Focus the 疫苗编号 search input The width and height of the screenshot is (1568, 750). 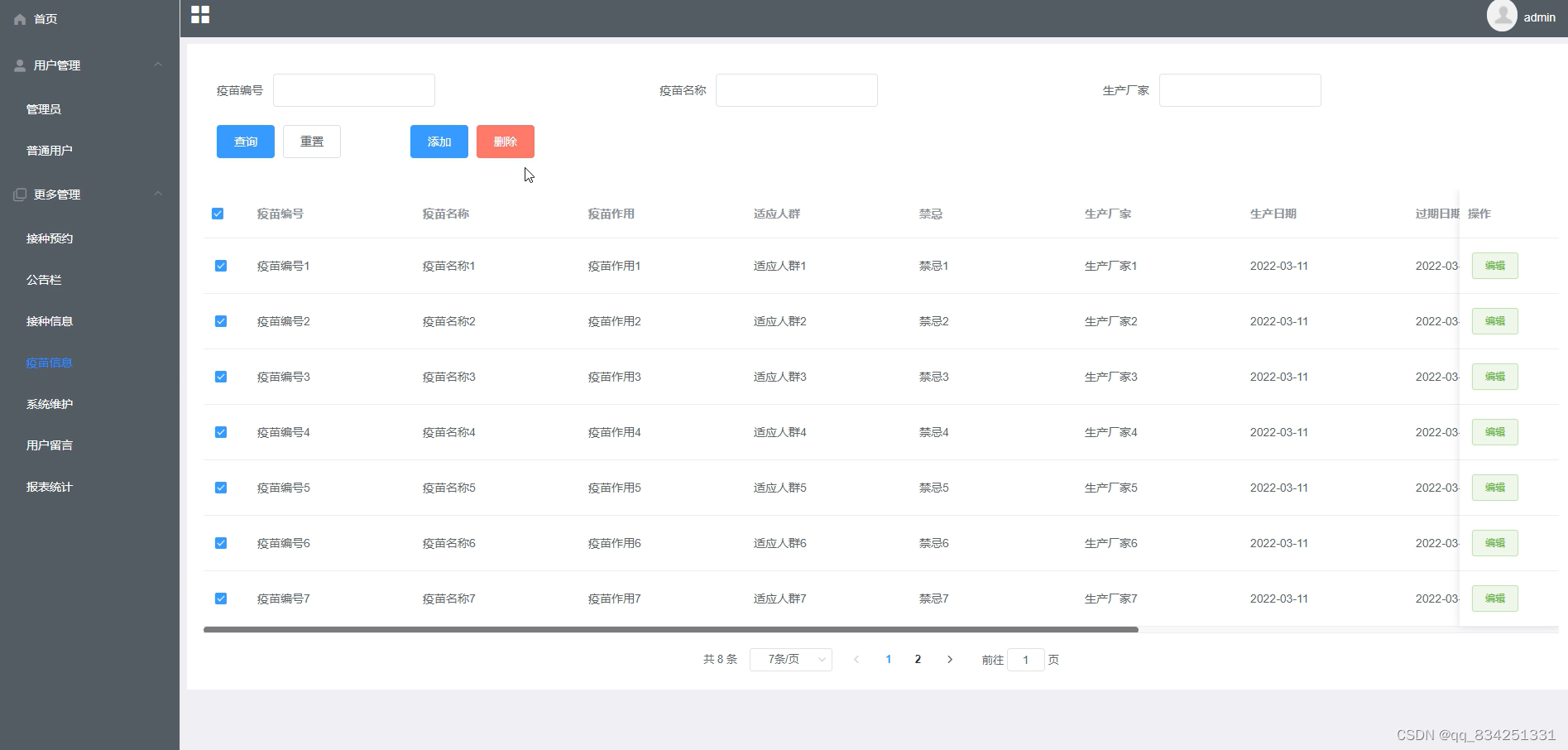pyautogui.click(x=354, y=90)
